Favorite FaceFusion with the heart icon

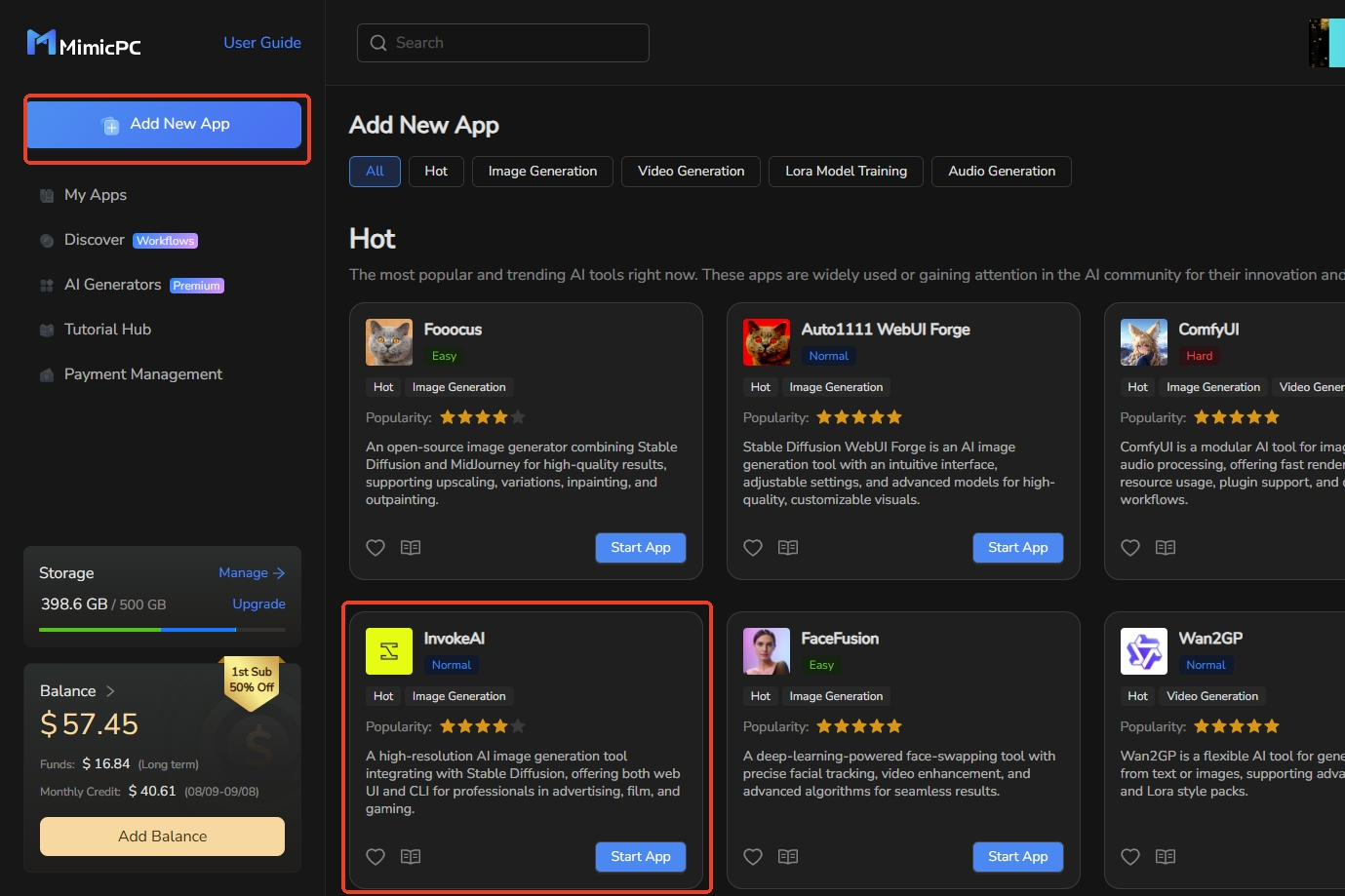pyautogui.click(x=753, y=857)
